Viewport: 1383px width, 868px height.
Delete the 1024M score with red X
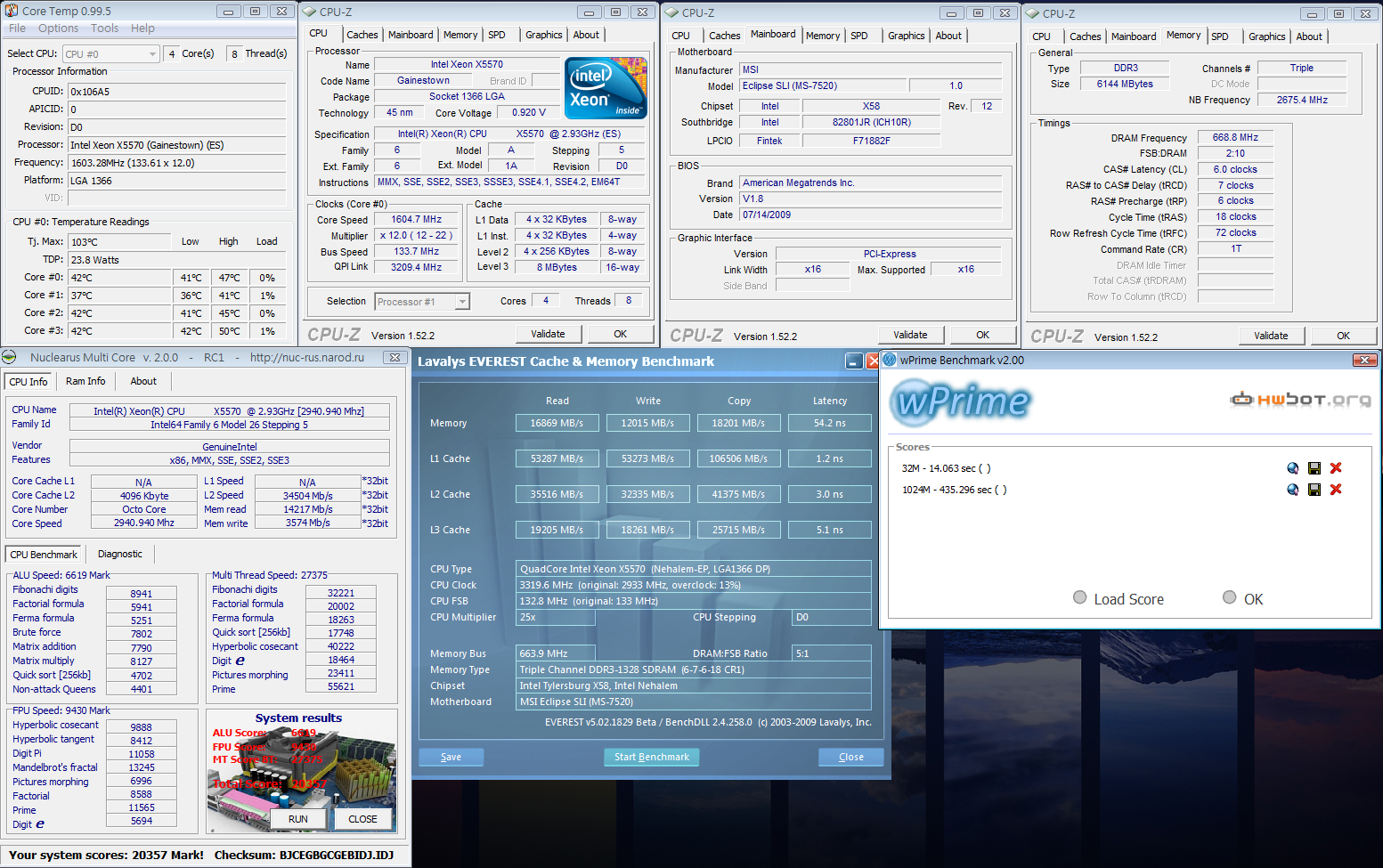coord(1335,490)
